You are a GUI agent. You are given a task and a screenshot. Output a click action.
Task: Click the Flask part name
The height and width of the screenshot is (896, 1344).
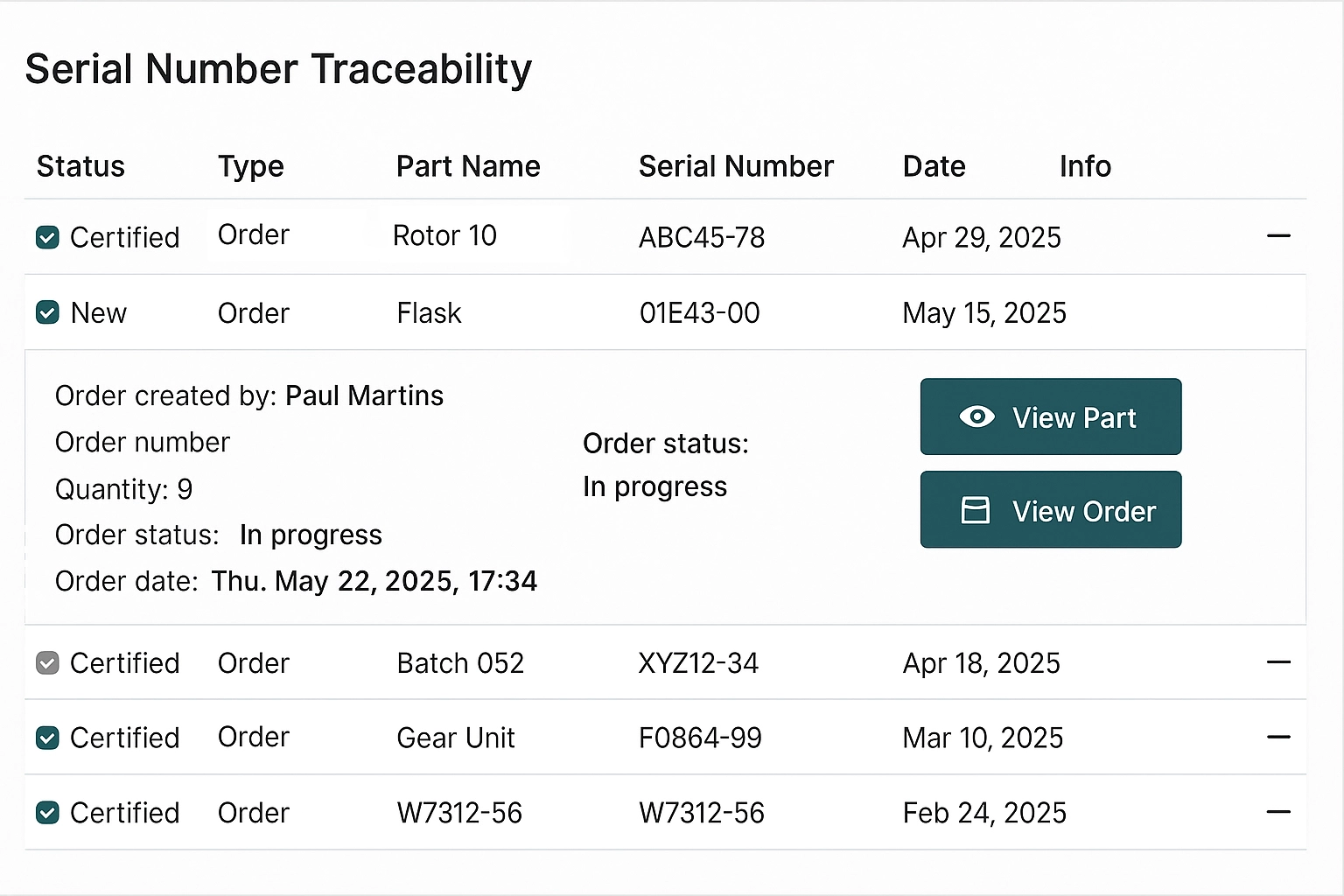pos(429,313)
